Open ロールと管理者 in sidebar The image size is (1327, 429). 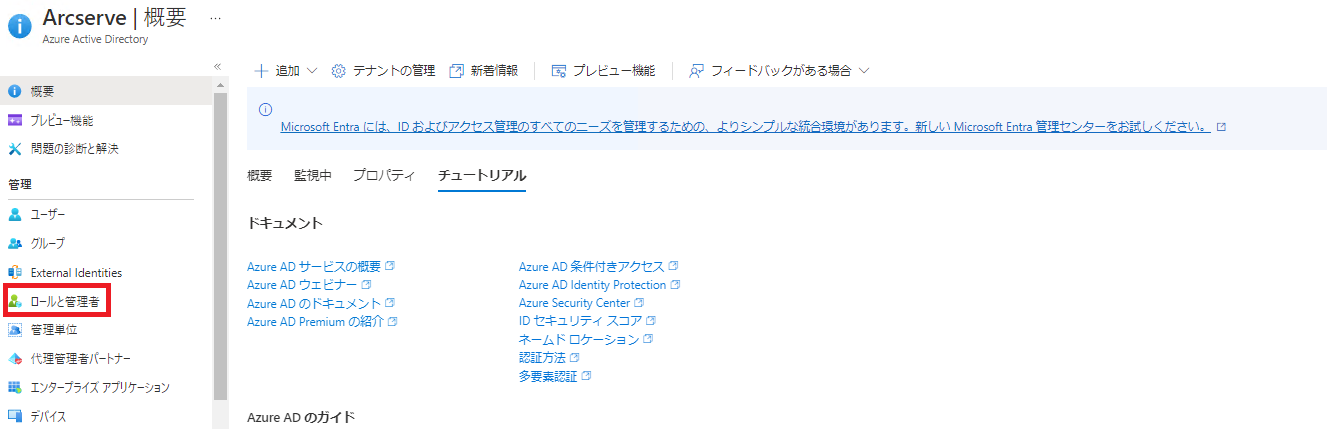click(56, 300)
